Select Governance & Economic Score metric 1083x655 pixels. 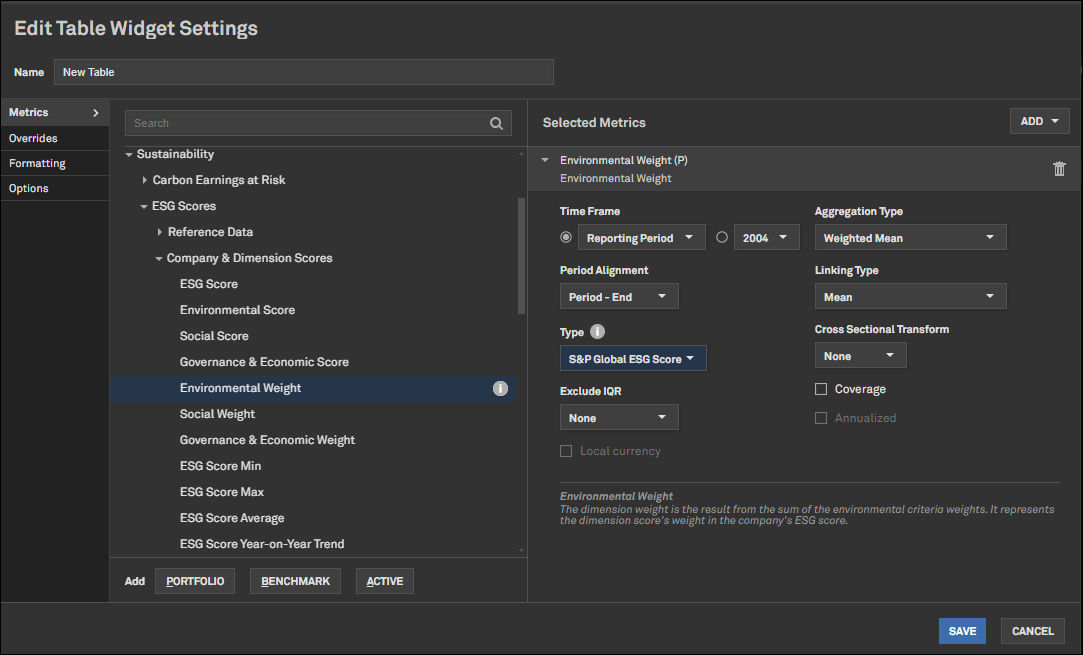[x=264, y=362]
